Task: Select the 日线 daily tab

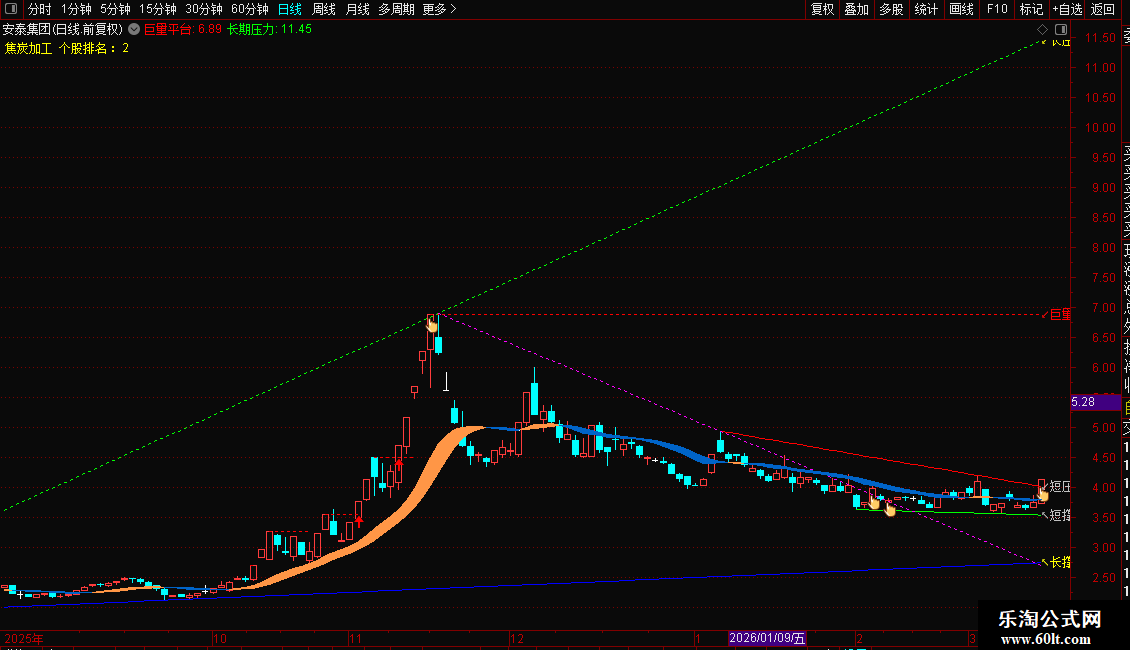Action: click(290, 9)
